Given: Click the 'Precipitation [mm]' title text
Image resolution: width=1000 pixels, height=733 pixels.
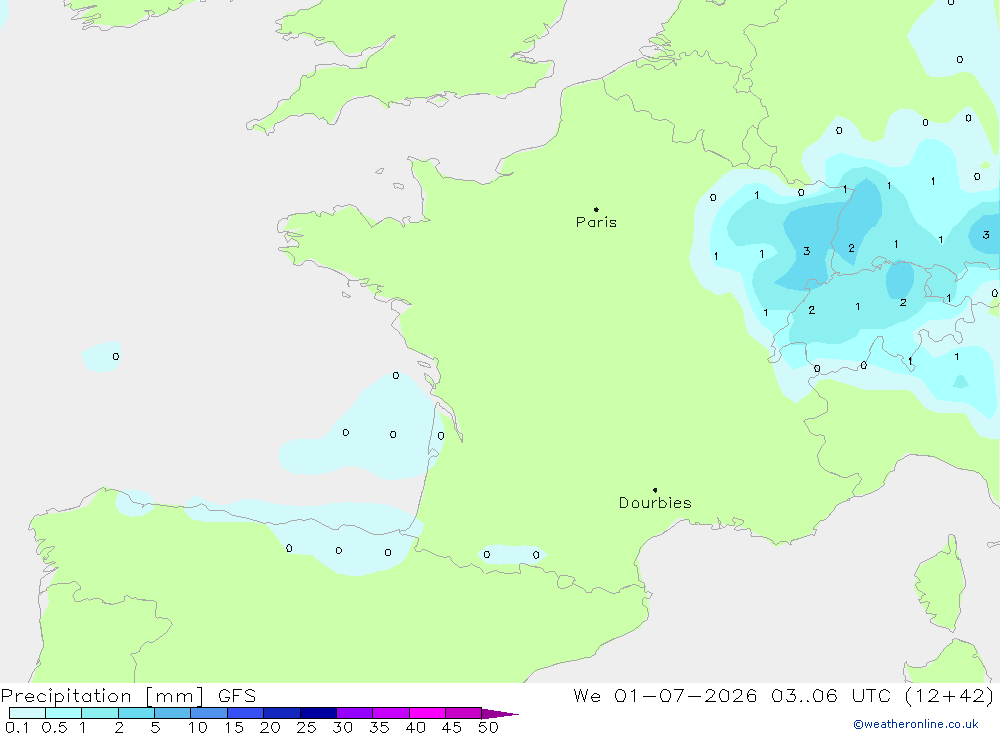Looking at the screenshot, I should pos(103,695).
